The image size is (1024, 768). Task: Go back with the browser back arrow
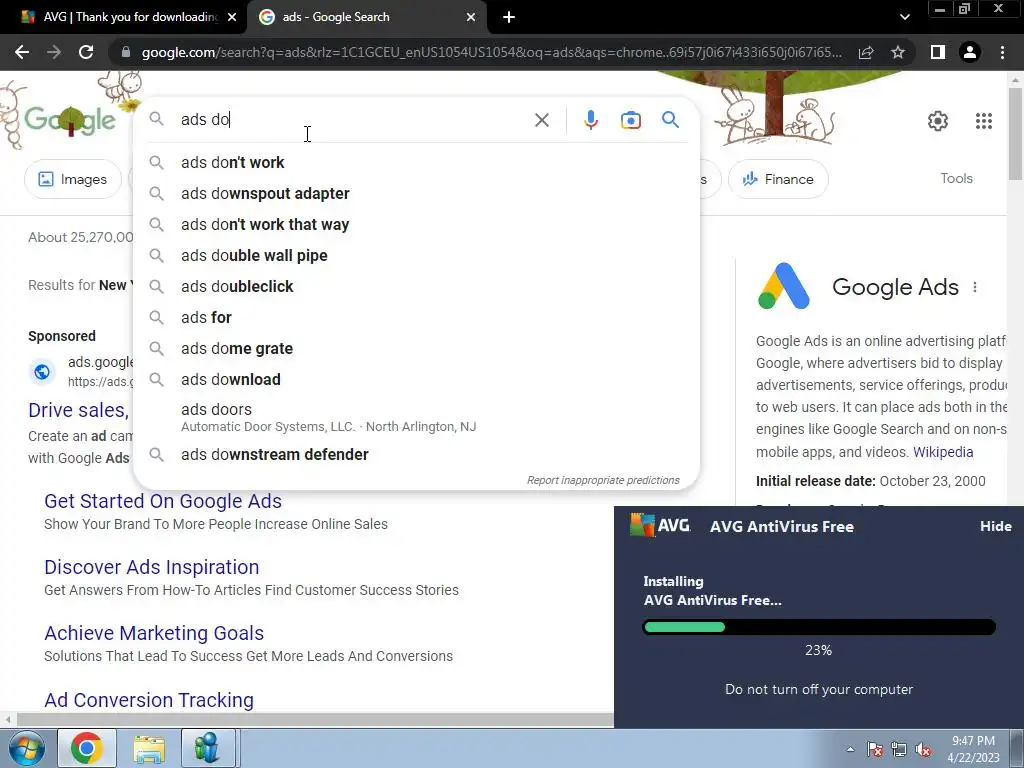(x=22, y=52)
